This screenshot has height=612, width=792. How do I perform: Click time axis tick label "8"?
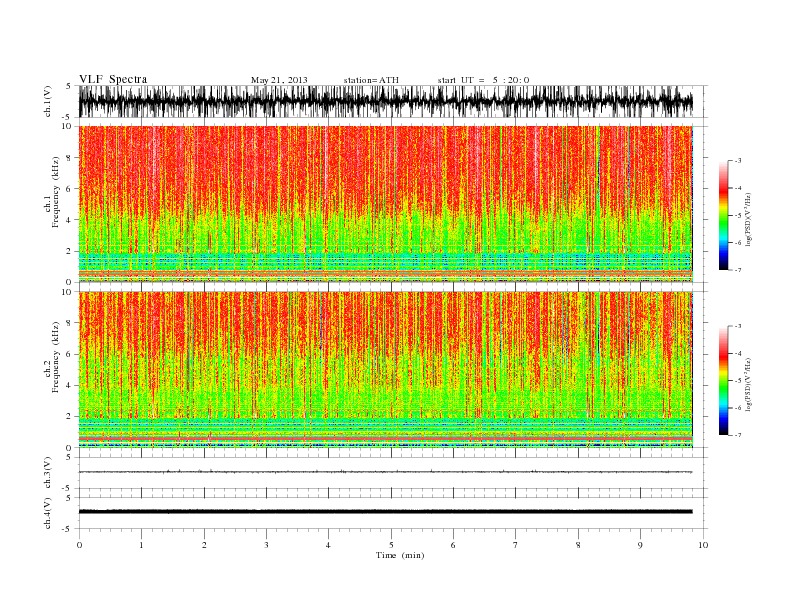pos(578,545)
